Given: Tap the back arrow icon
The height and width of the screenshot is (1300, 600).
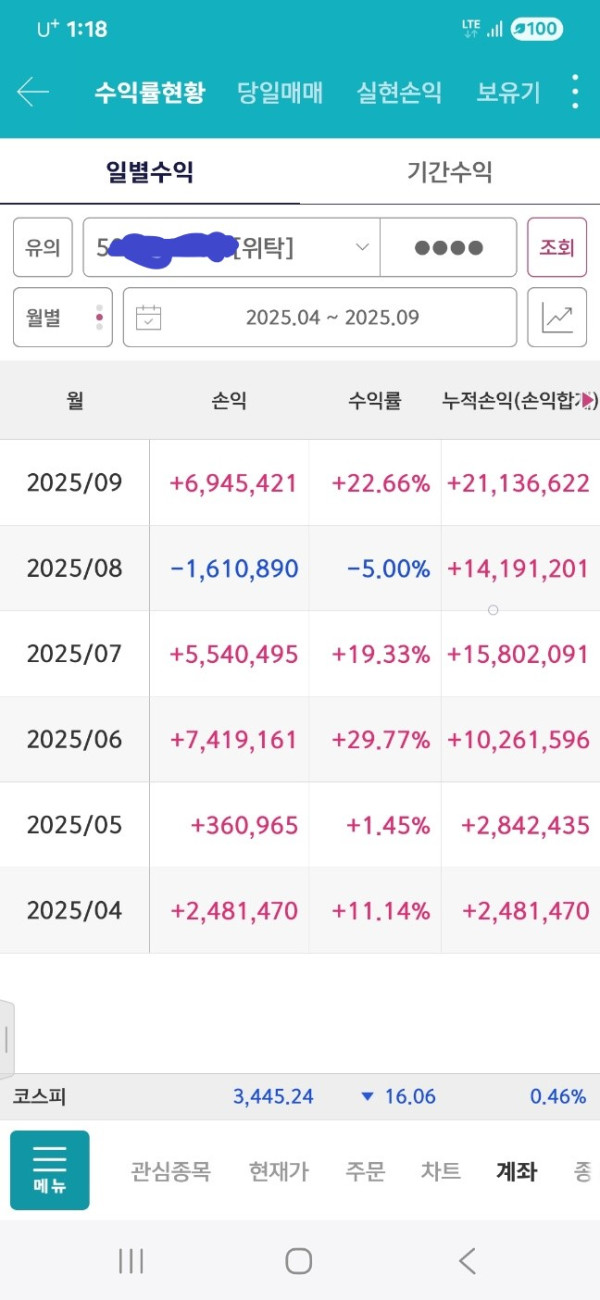Looking at the screenshot, I should coord(32,93).
